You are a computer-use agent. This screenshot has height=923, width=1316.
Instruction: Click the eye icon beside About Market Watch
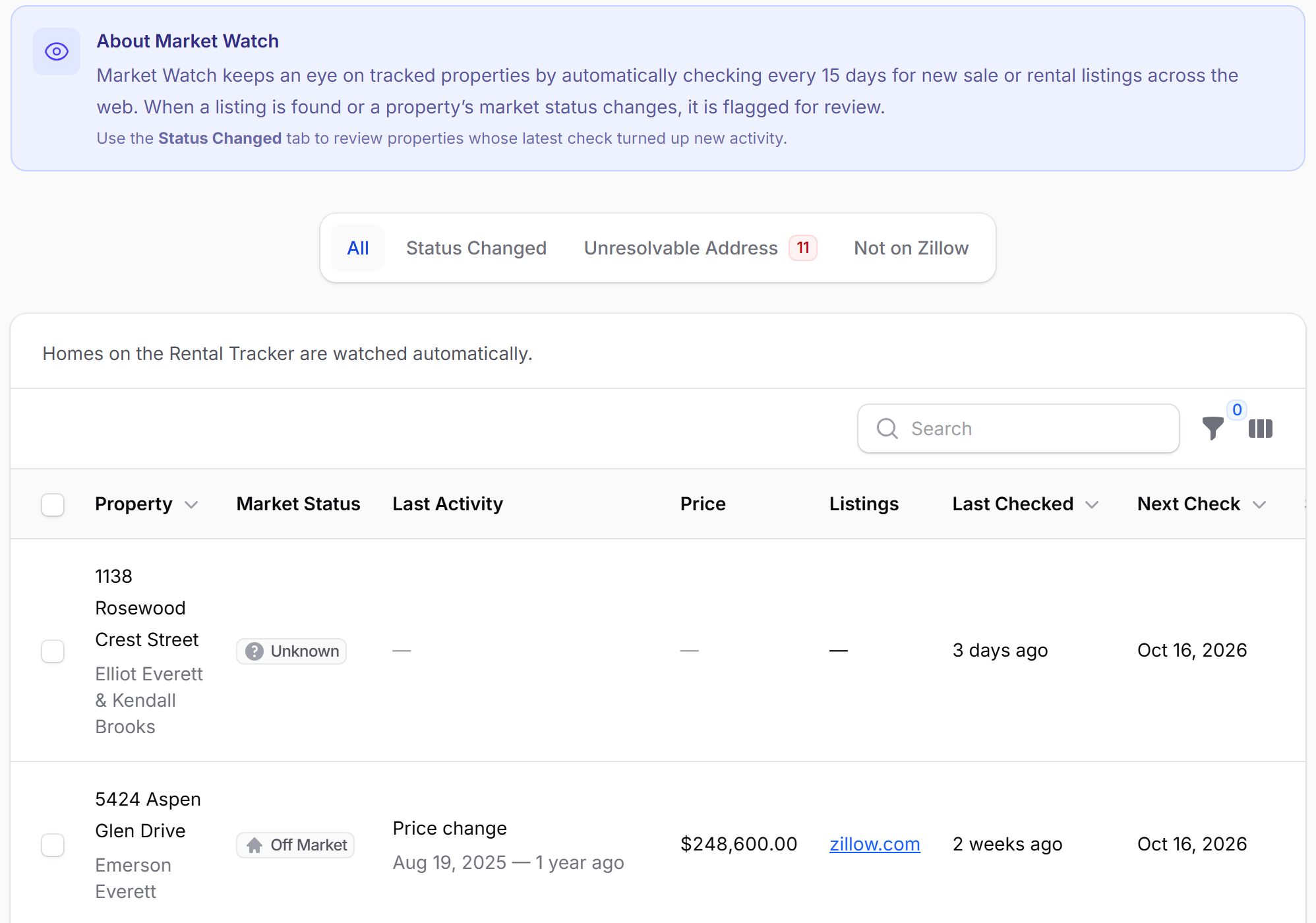(57, 51)
